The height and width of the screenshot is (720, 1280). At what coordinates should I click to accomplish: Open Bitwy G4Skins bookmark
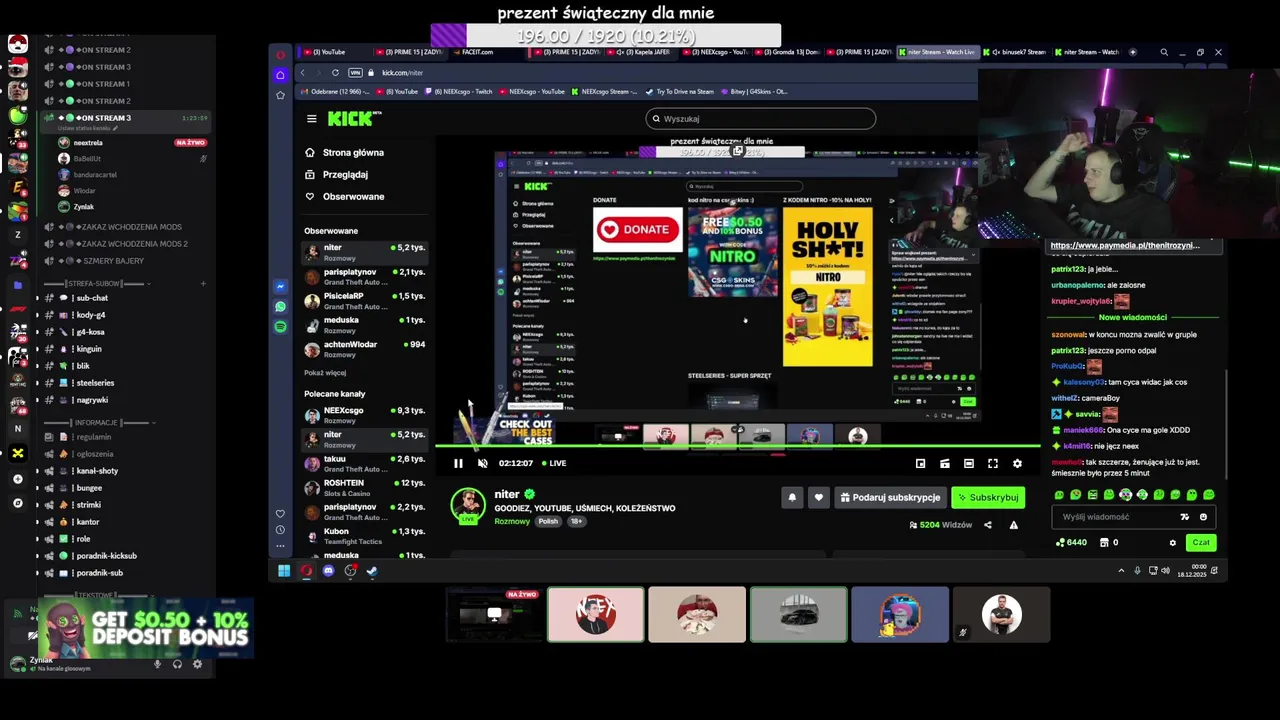[756, 92]
